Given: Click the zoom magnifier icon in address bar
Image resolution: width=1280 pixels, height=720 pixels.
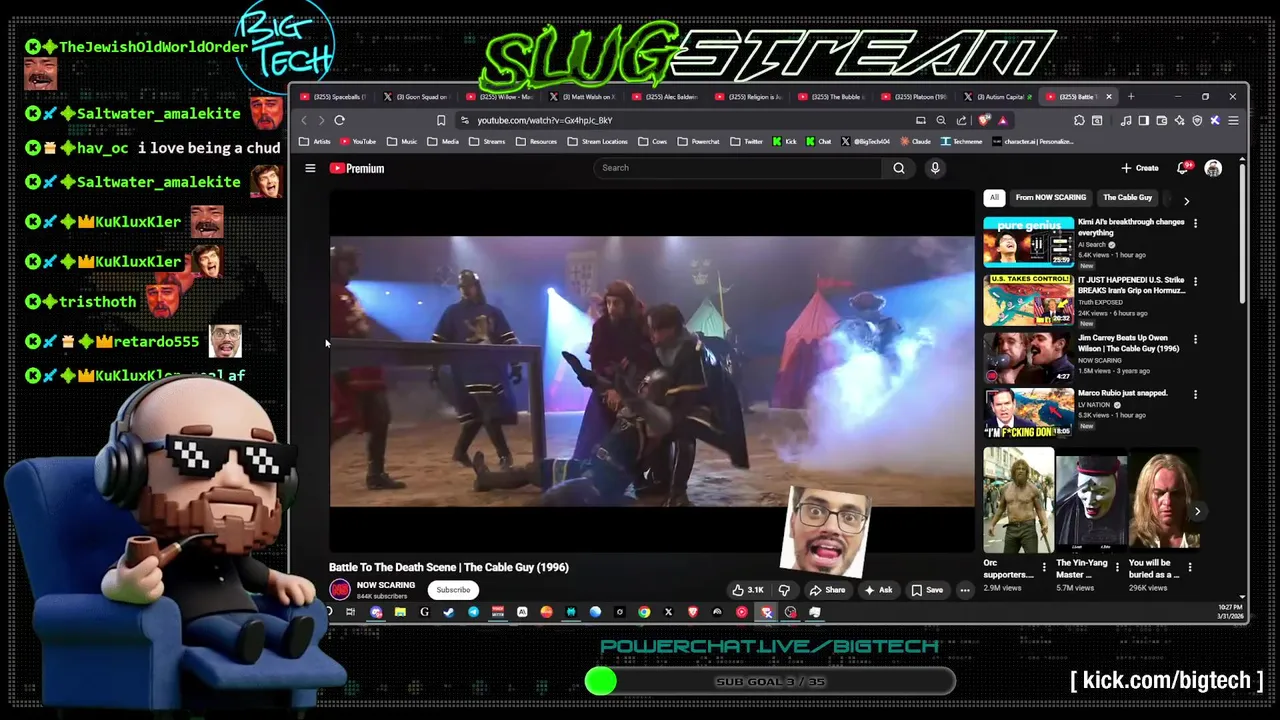Looking at the screenshot, I should [941, 120].
